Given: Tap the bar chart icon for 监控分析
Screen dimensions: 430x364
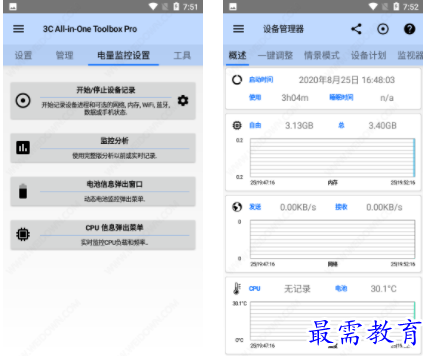Looking at the screenshot, I should 23,148.
